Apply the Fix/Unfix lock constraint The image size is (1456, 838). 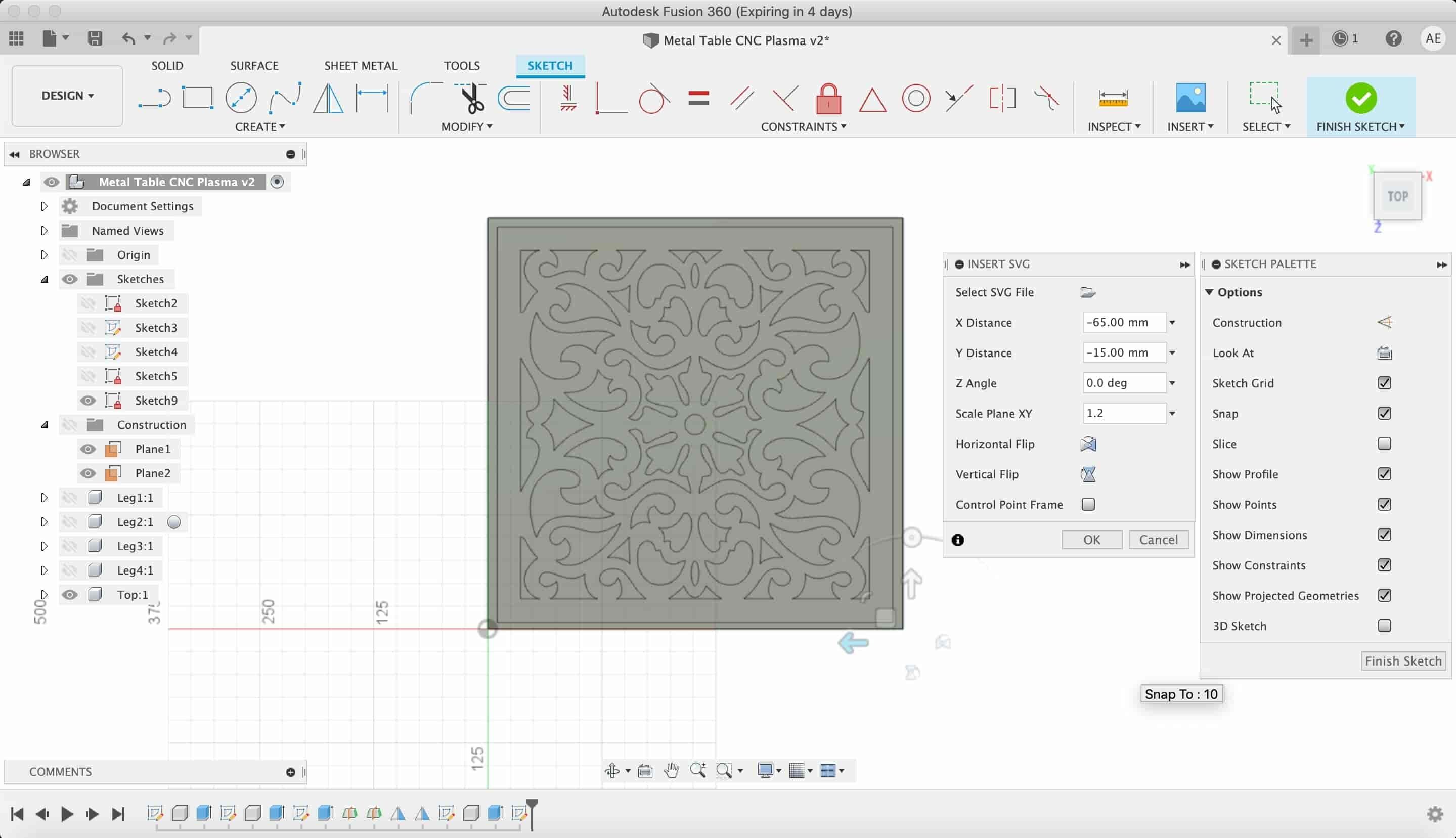click(829, 99)
